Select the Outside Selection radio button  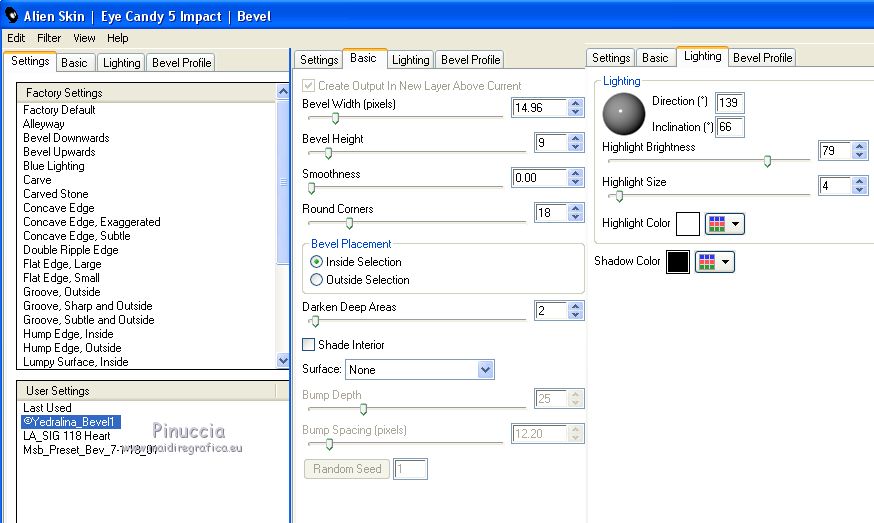click(316, 280)
